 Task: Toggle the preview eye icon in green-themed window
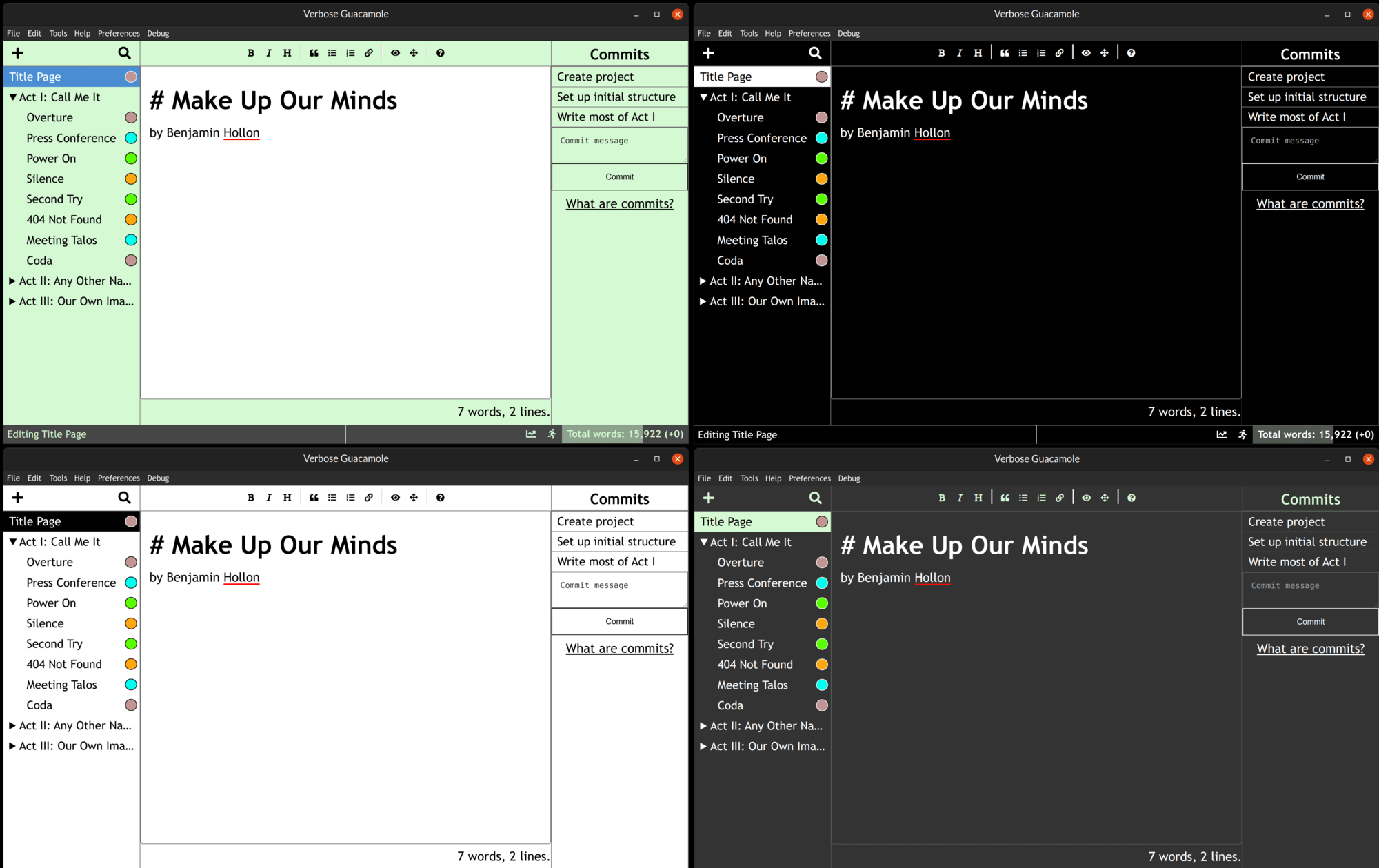(395, 53)
